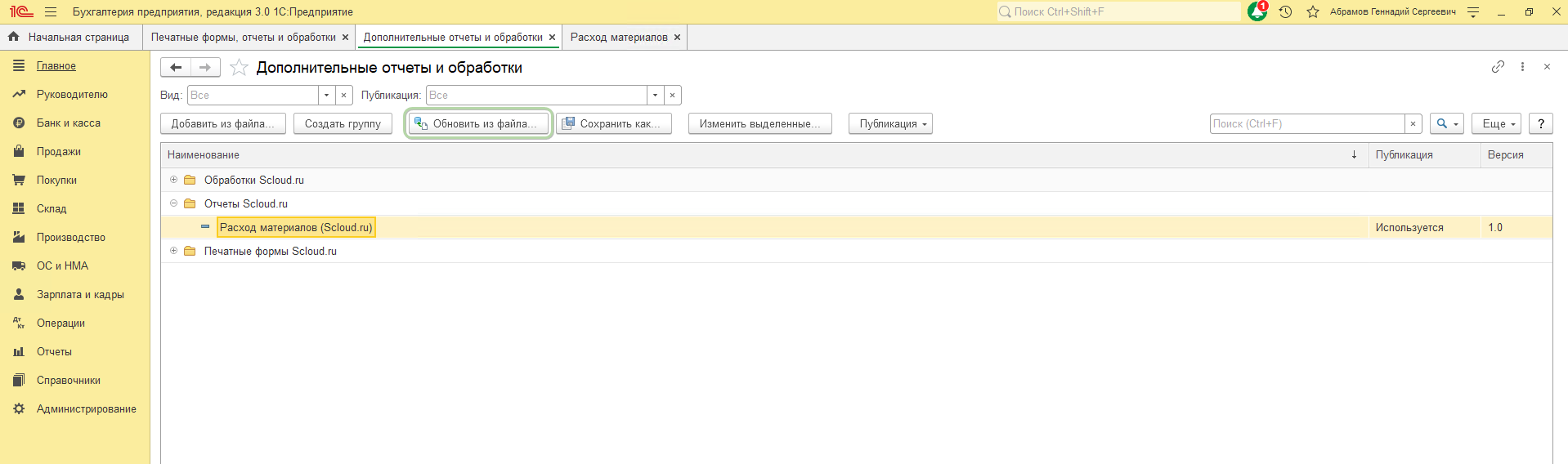Image resolution: width=1568 pixels, height=464 pixels.
Task: Expand Обработки Scloud.ru group
Action: 173,180
